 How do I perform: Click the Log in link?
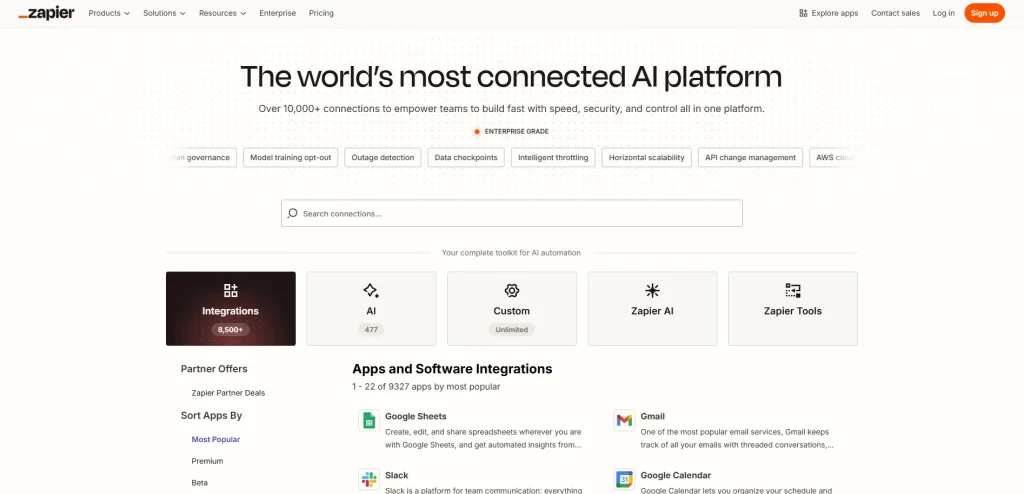(944, 13)
